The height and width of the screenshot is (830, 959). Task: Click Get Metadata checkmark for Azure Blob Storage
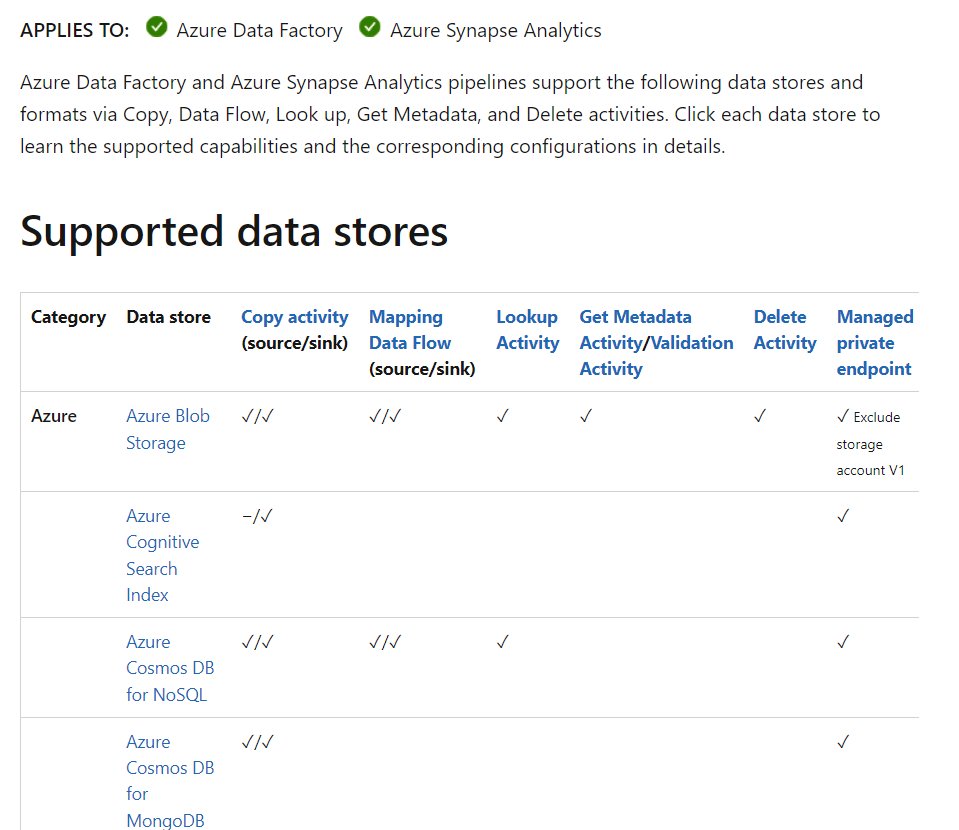(x=586, y=416)
